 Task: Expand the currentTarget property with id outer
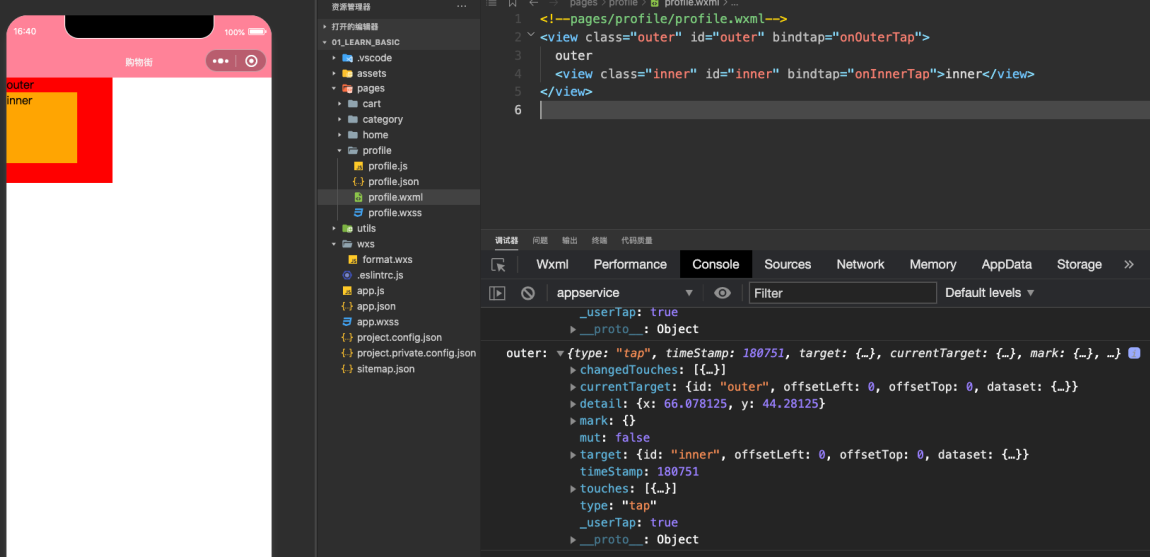574,387
